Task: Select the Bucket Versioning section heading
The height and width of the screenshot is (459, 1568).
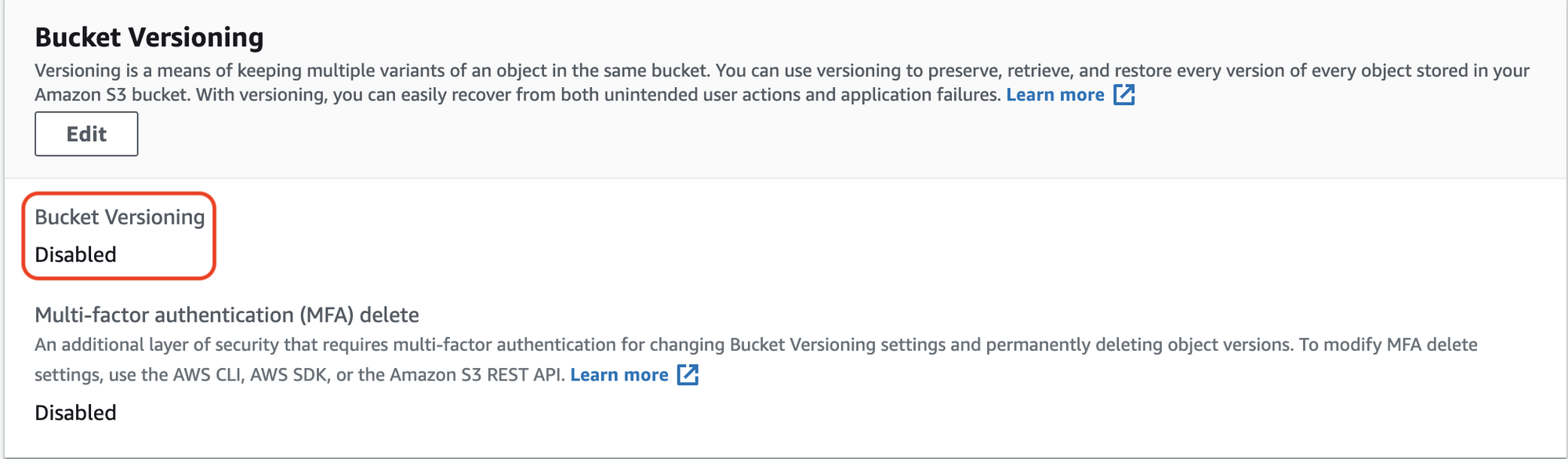Action: click(149, 37)
